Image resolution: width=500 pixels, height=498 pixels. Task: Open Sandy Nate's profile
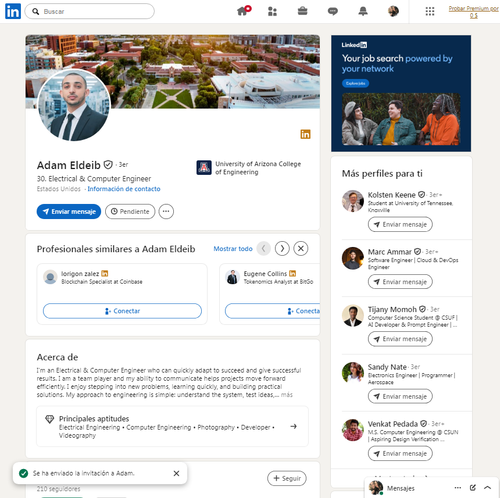(387, 367)
